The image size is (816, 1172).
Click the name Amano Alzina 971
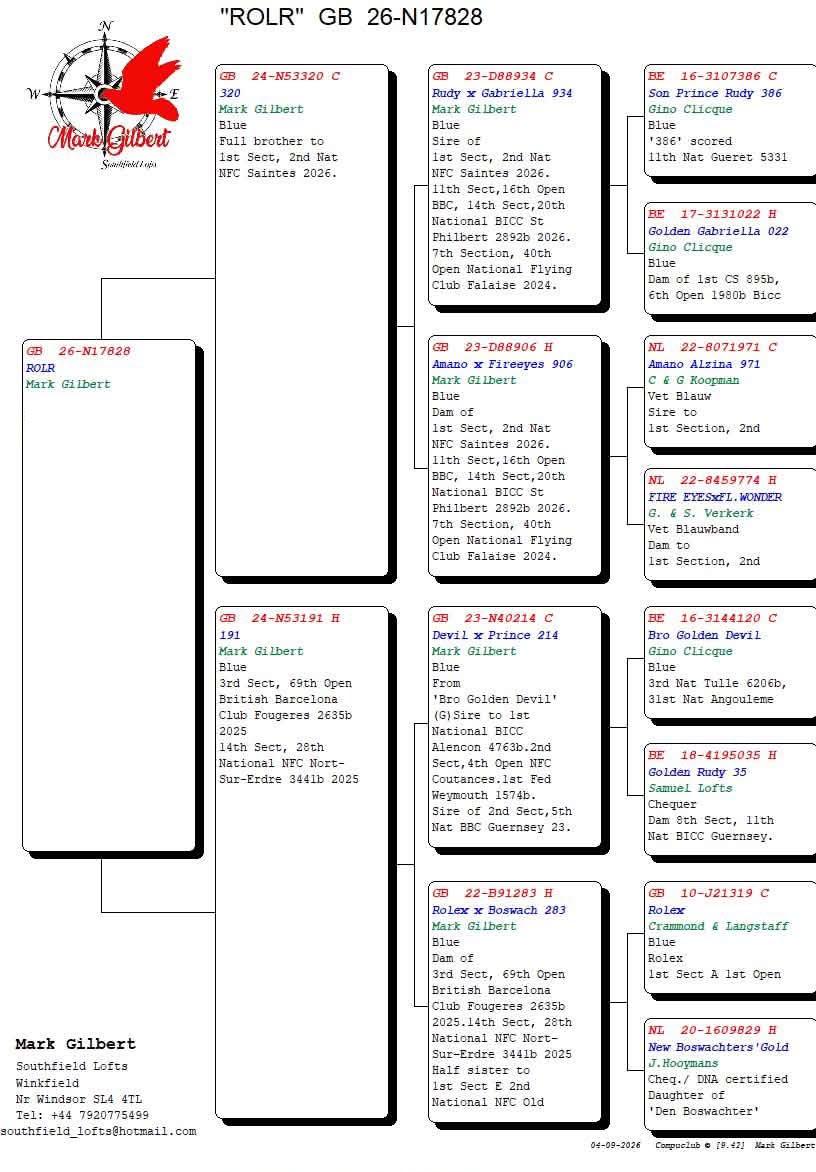(704, 364)
